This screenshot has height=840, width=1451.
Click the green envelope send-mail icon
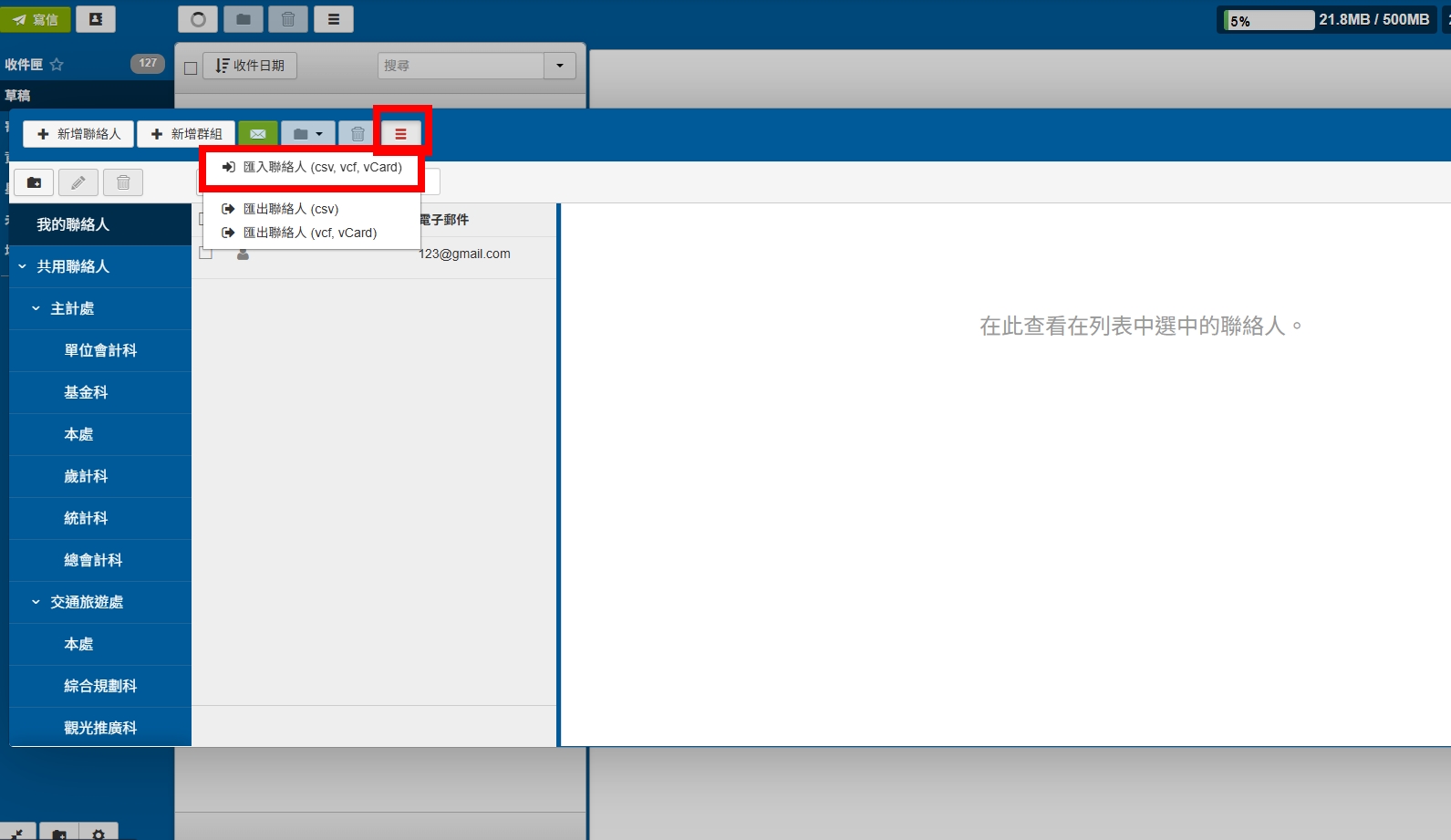coord(258,134)
